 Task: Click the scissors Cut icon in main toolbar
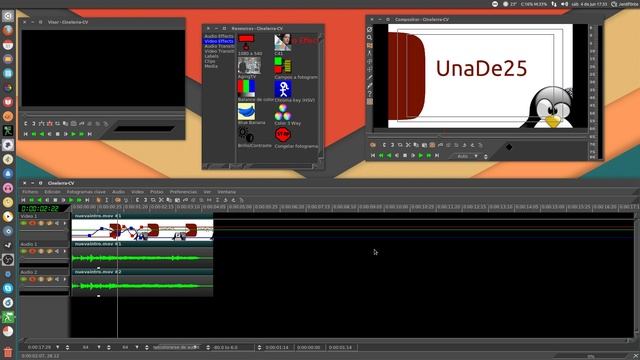pos(161,200)
